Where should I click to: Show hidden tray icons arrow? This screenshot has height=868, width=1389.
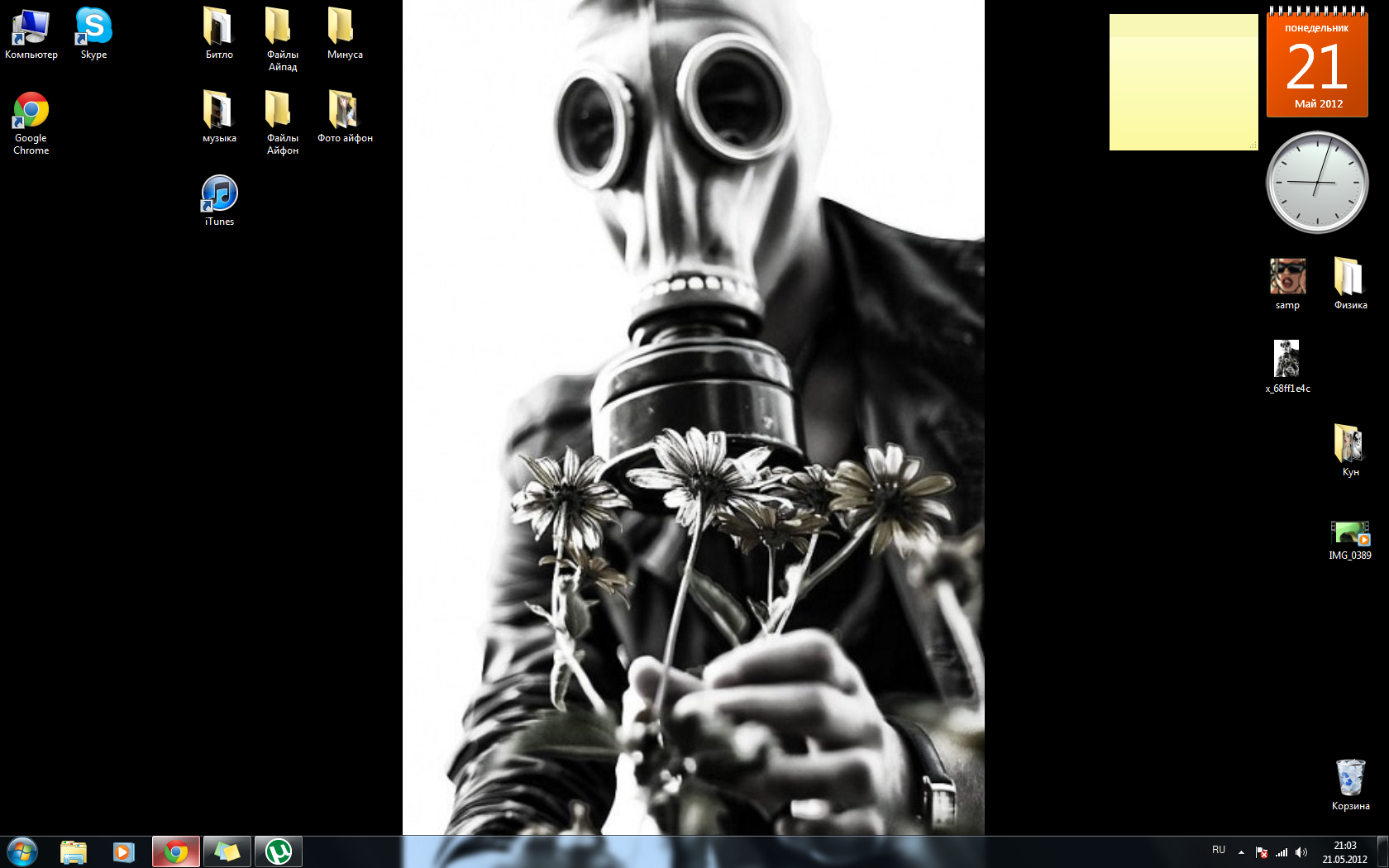pos(1241,852)
